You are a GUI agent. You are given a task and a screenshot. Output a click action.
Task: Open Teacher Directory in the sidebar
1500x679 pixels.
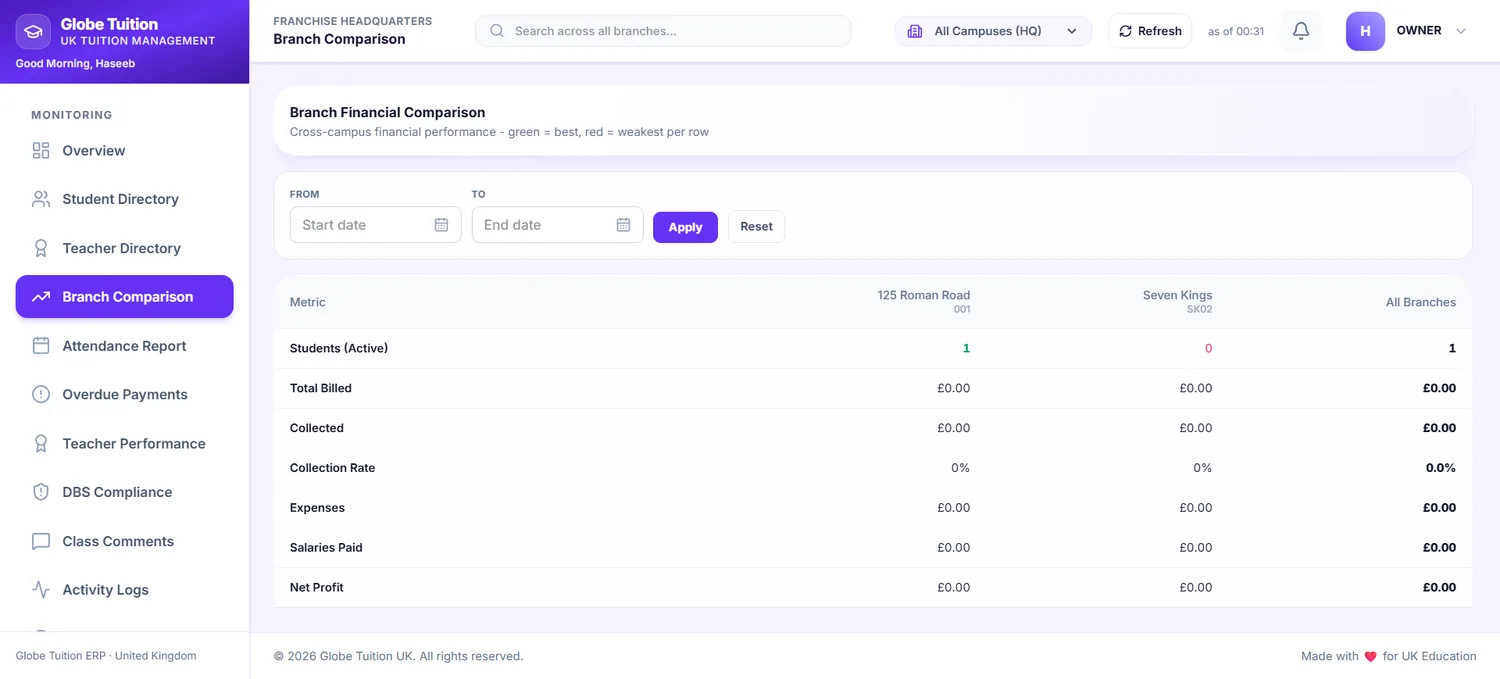pyautogui.click(x=125, y=248)
